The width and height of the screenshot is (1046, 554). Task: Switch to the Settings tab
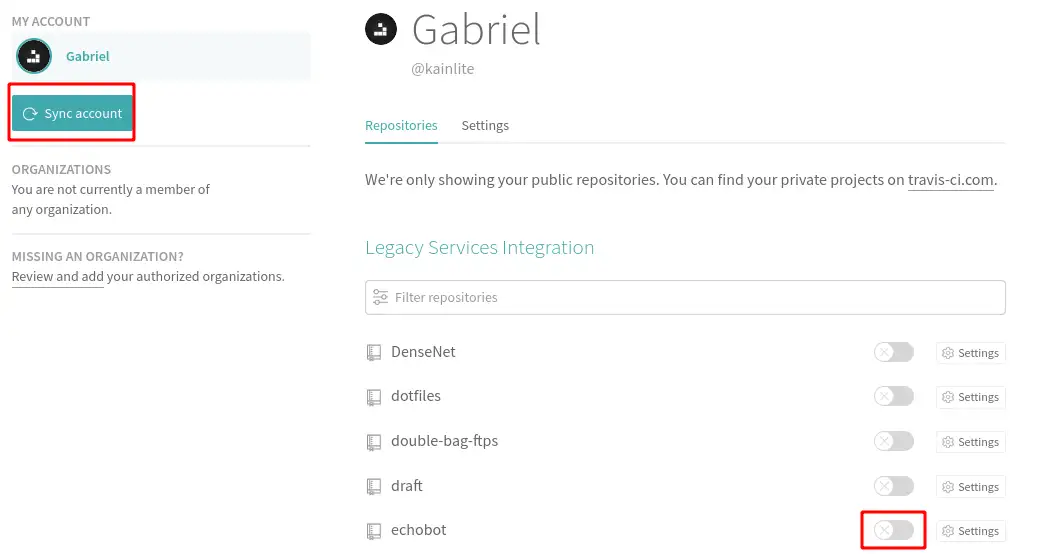tap(485, 125)
